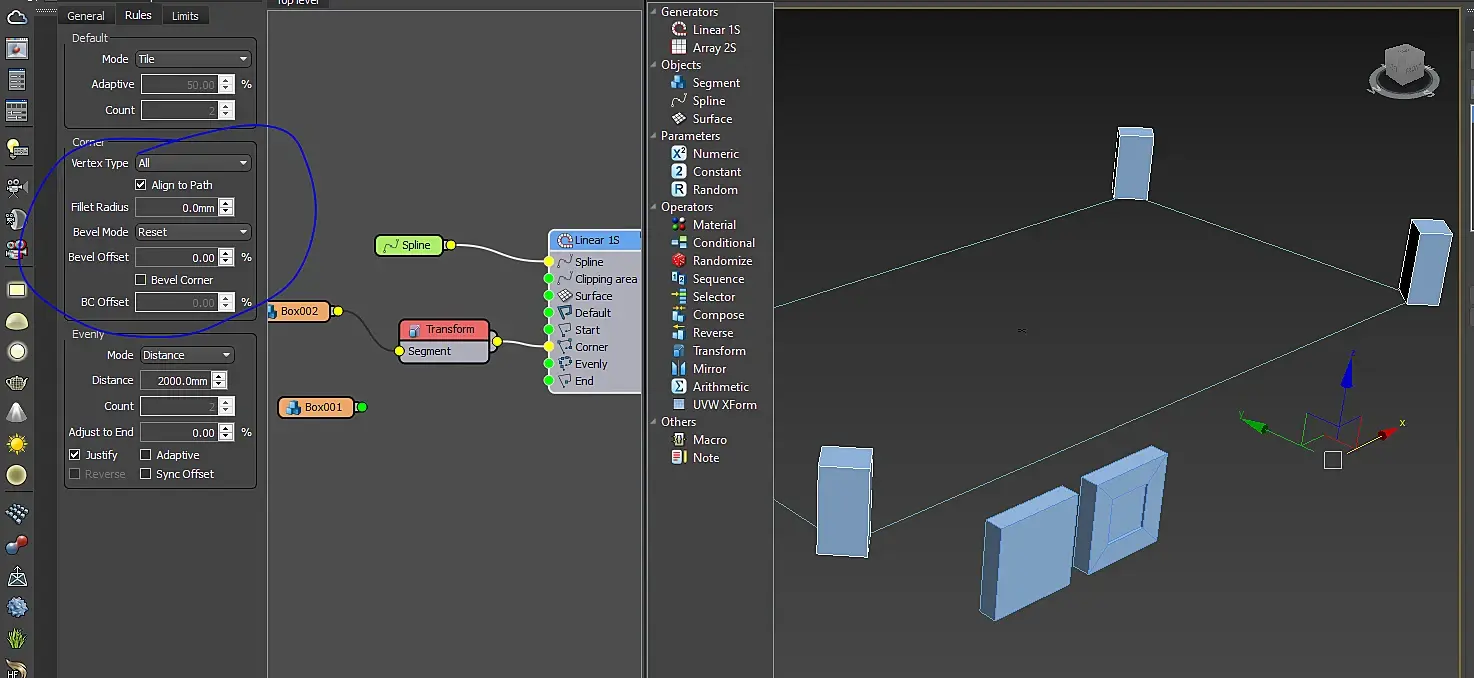This screenshot has width=1474, height=678.
Task: Switch to the General tab
Action: [86, 16]
